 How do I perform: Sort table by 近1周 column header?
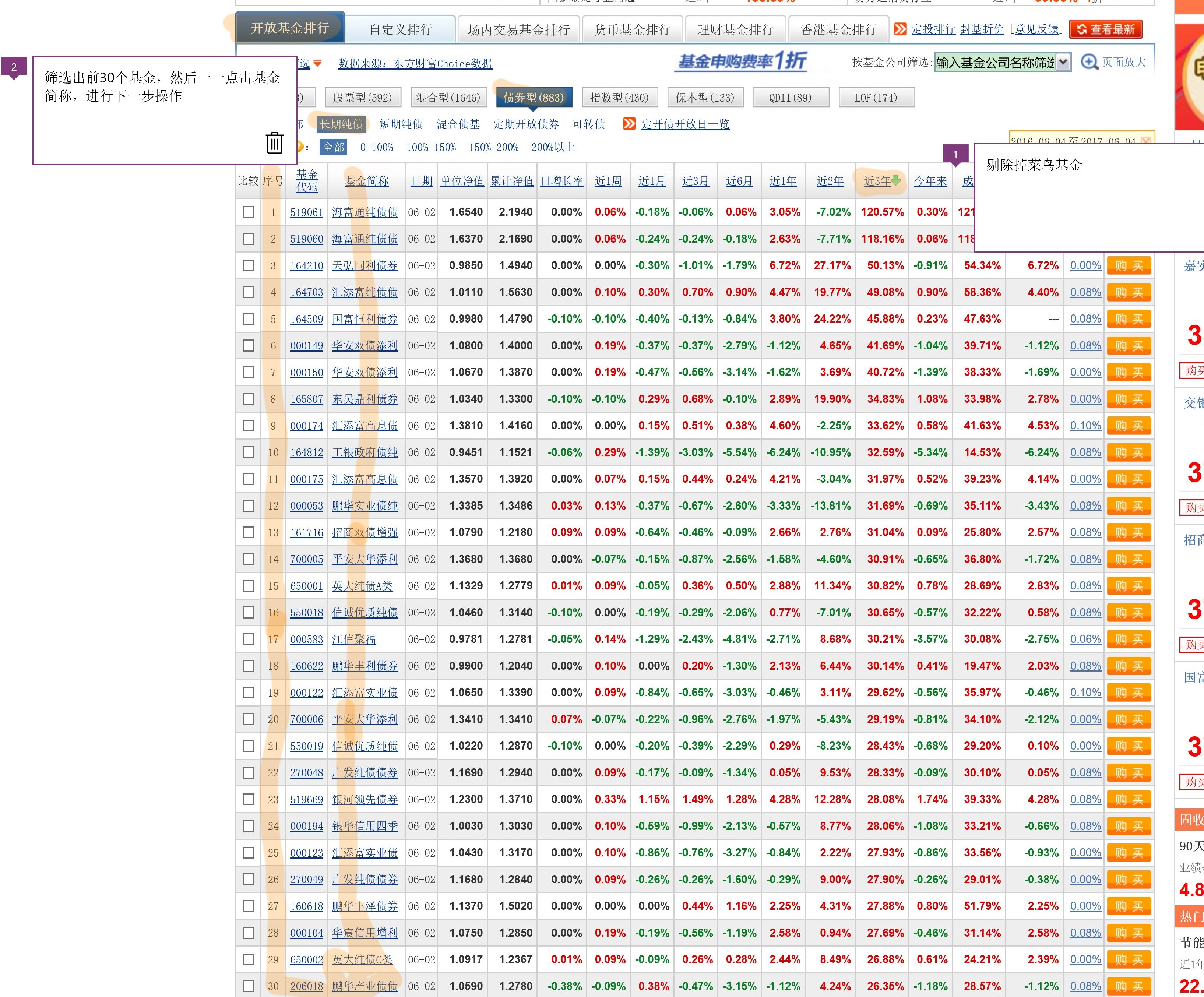click(x=608, y=181)
